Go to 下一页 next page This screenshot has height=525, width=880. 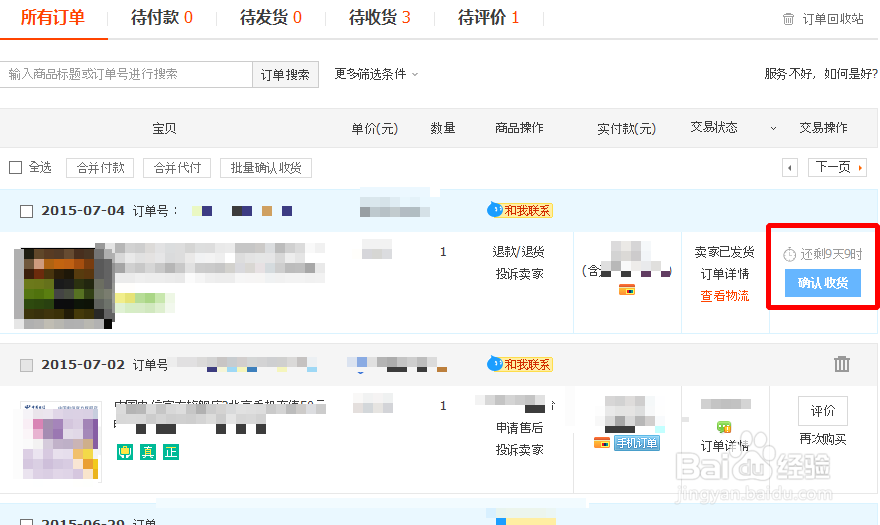[837, 167]
